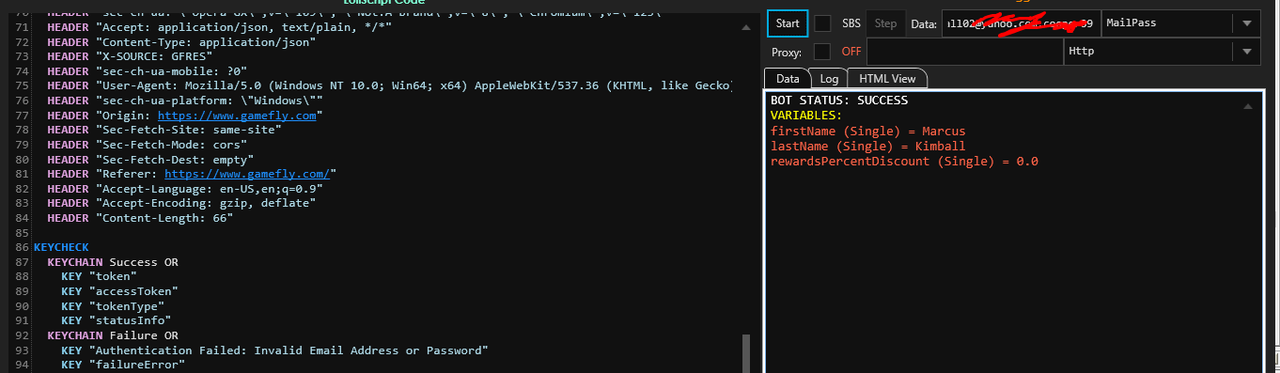Switch to the HTML View tab
The width and height of the screenshot is (1280, 373).
888,78
